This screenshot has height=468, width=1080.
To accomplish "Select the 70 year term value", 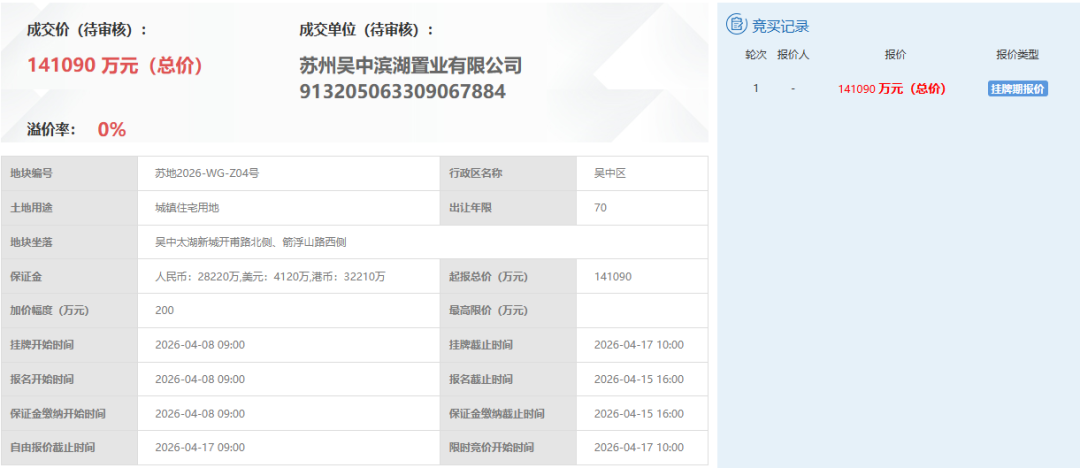I will click(x=600, y=208).
